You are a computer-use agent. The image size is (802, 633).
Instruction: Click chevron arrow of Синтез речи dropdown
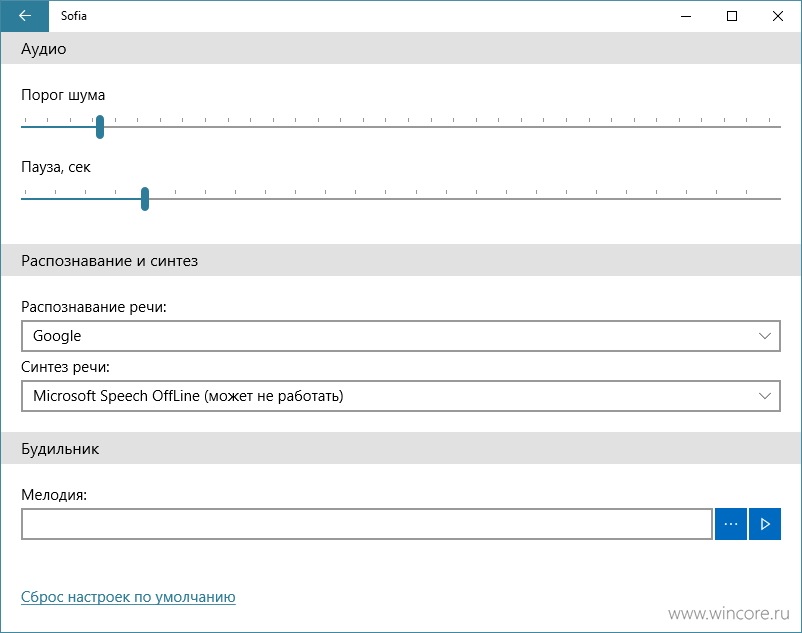(x=765, y=396)
